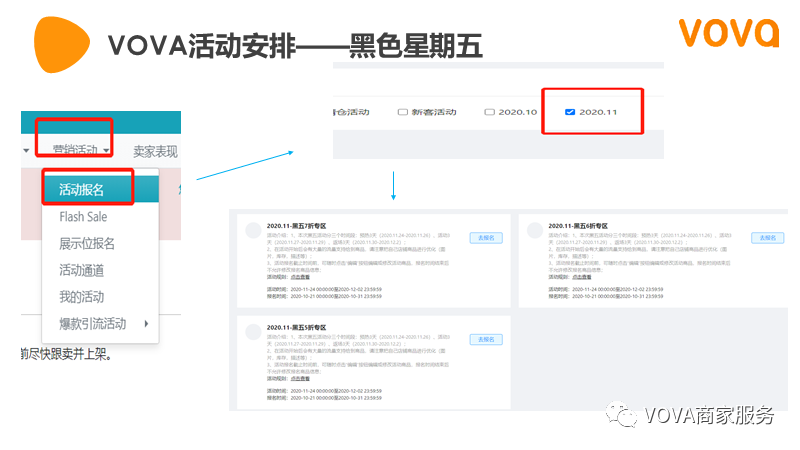Click the title 2020.11-黑五6折专区
The height and width of the screenshot is (450, 800).
578,226
